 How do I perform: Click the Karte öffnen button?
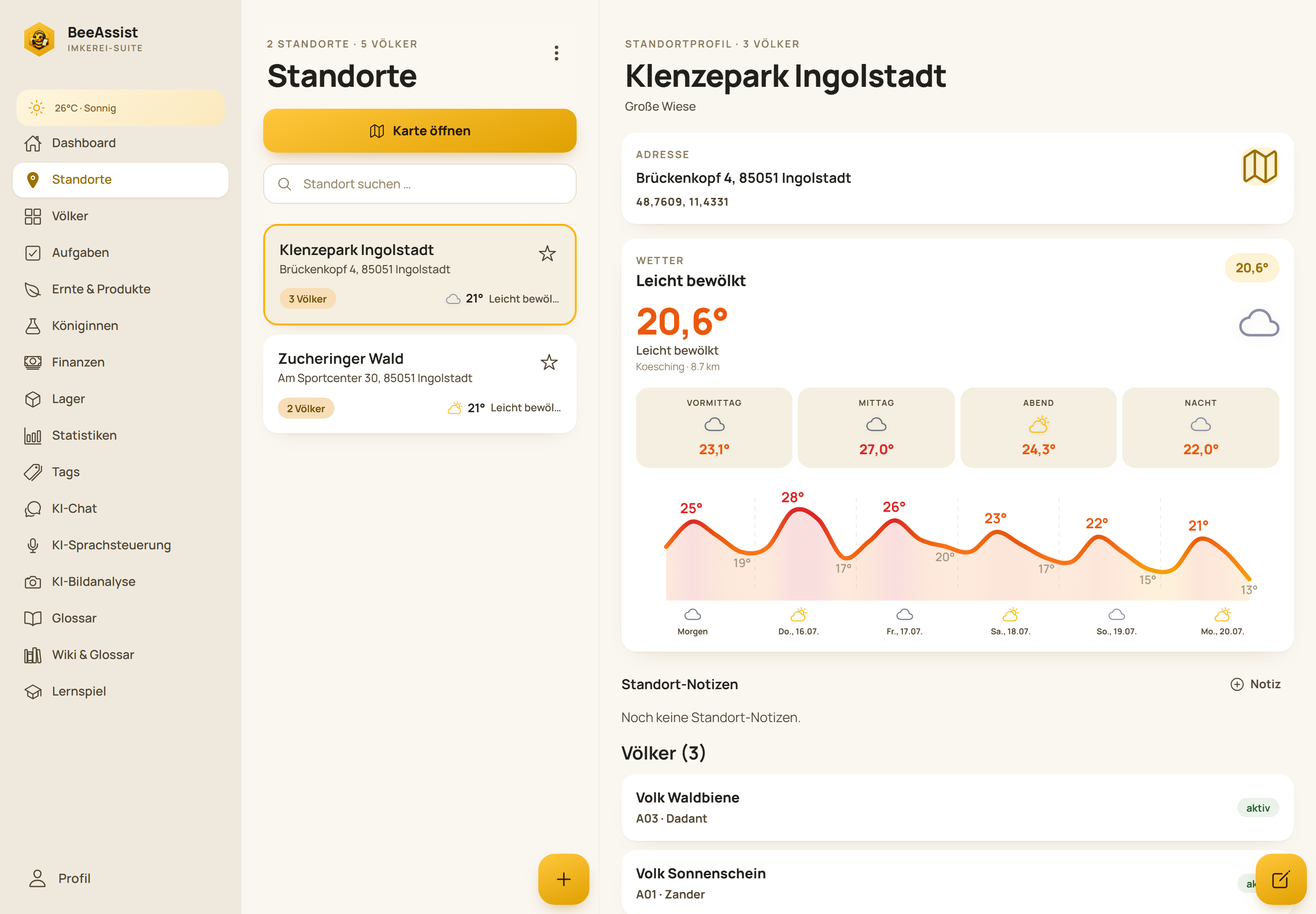point(420,131)
